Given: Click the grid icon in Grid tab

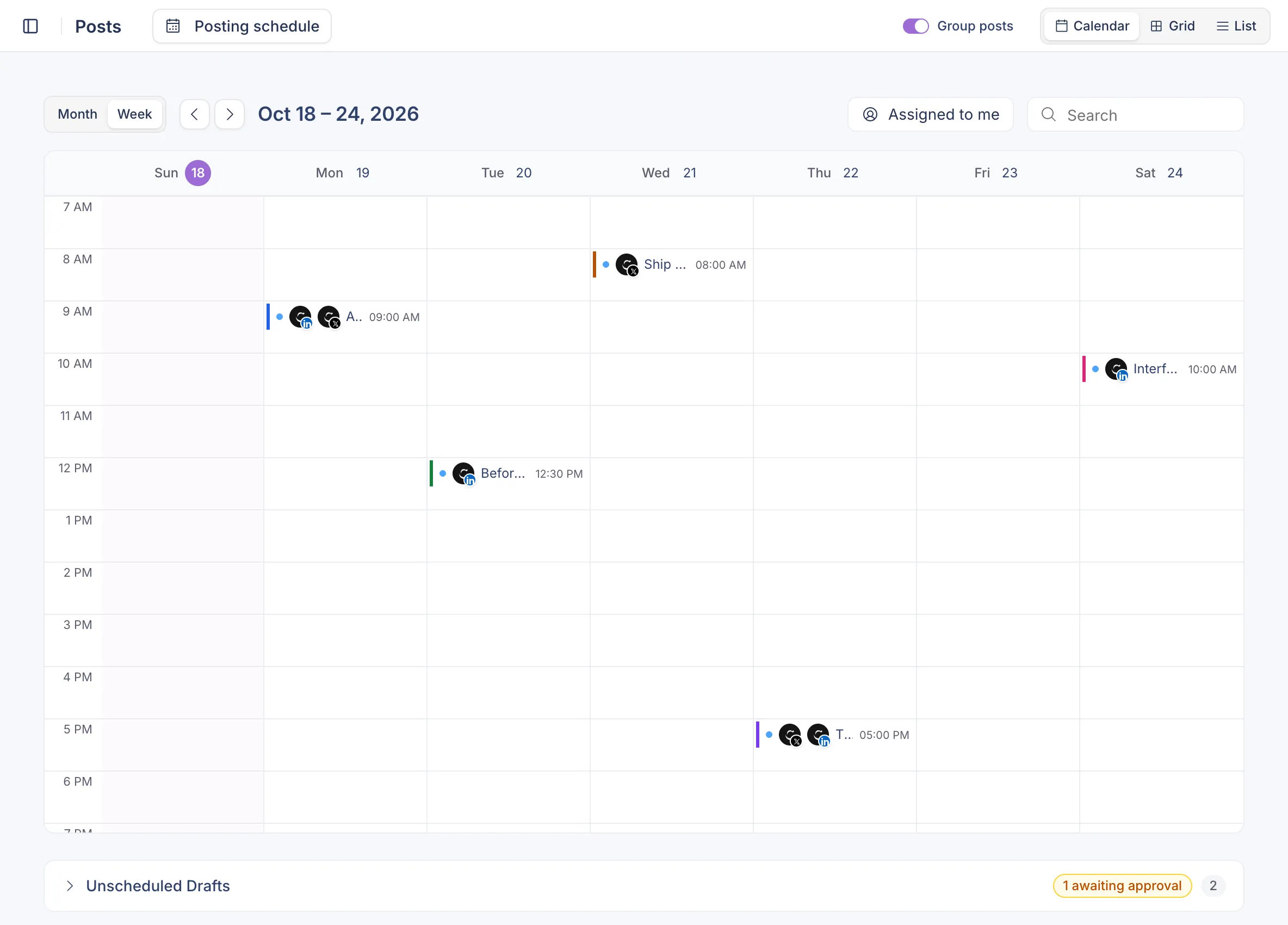Looking at the screenshot, I should [x=1156, y=26].
